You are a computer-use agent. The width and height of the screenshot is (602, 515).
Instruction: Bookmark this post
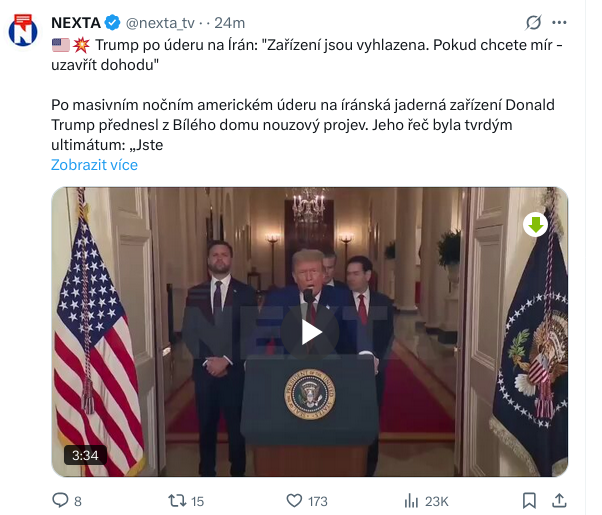[x=529, y=500]
